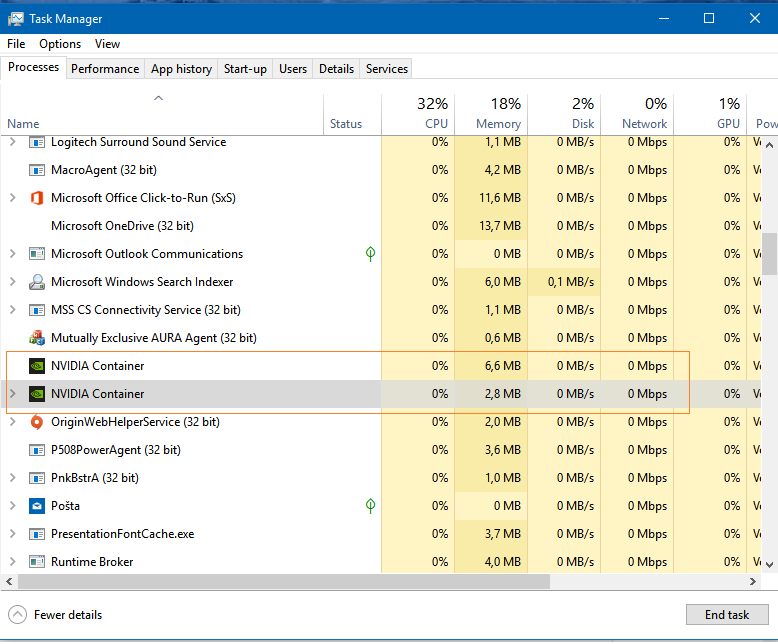Expand the Microsoft Office Click-to-Run process group

pos(13,198)
